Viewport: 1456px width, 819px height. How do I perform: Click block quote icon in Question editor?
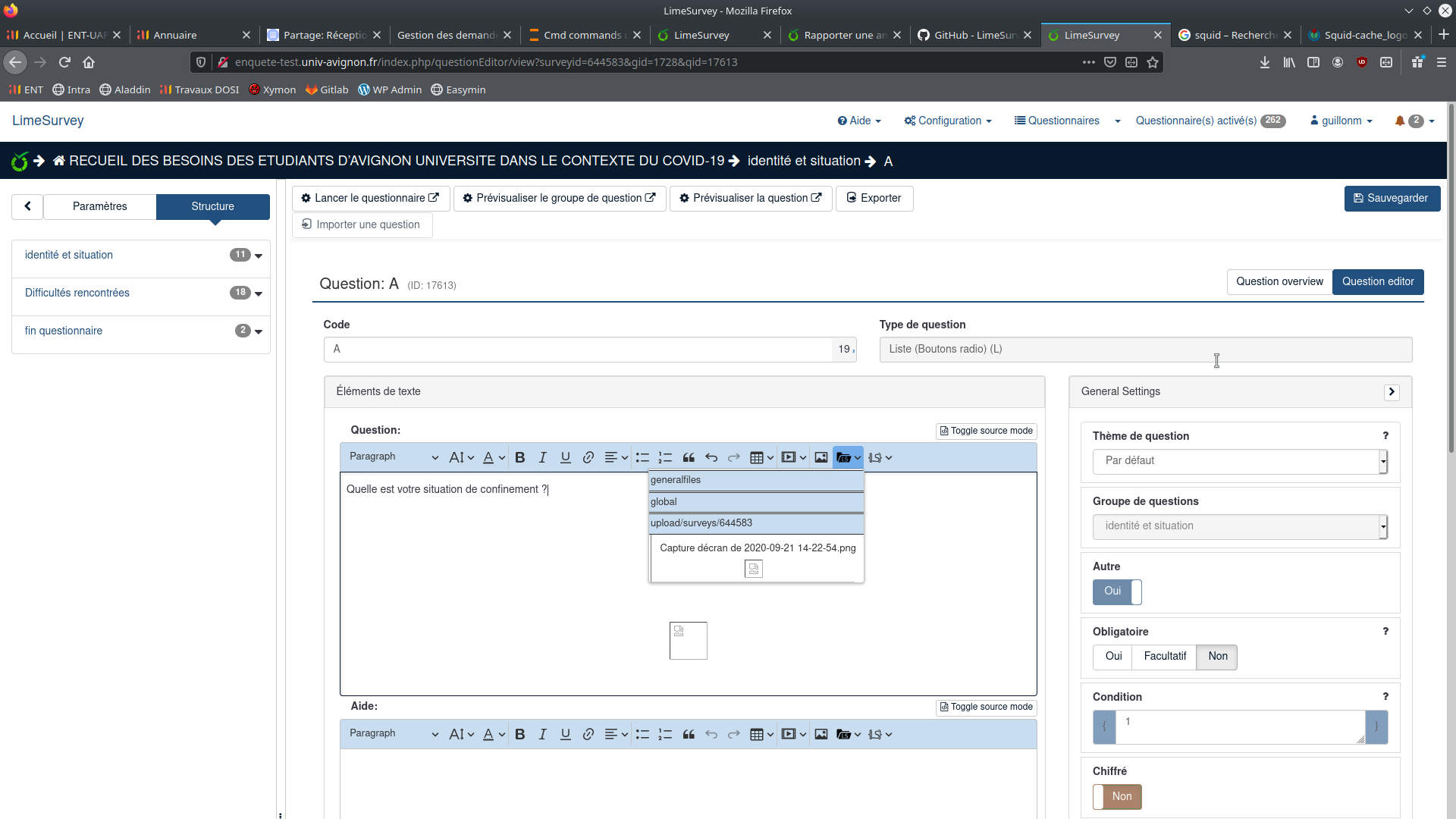(x=689, y=457)
